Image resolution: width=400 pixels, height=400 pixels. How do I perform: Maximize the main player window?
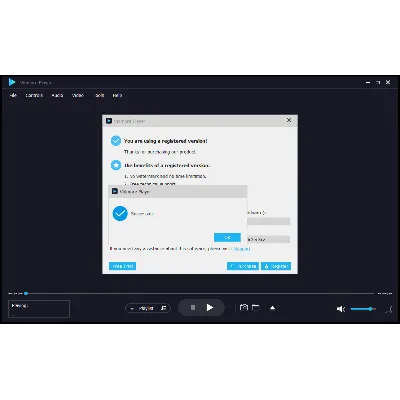coord(378,82)
